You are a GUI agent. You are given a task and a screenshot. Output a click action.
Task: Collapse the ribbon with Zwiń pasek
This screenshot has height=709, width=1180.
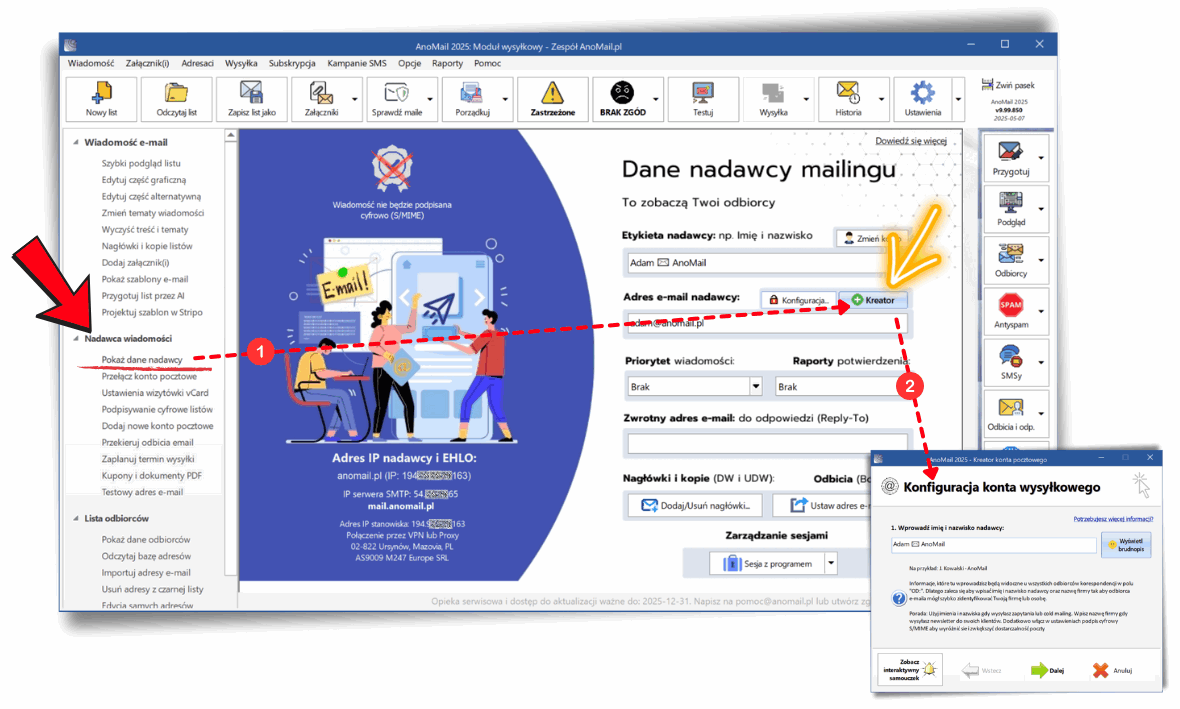(1008, 85)
